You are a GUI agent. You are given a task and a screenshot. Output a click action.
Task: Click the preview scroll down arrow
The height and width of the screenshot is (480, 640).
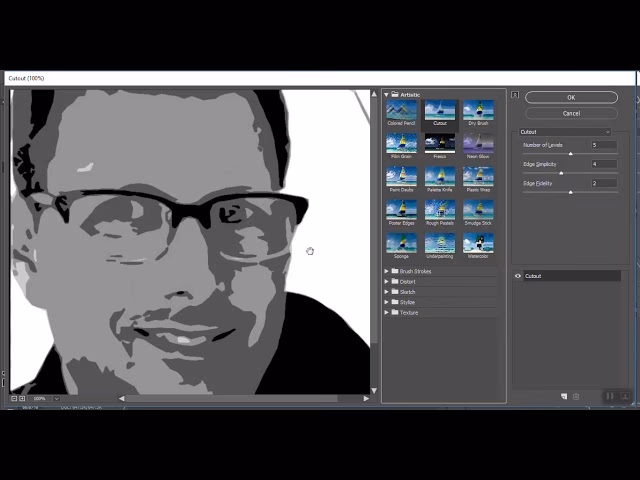click(x=374, y=391)
